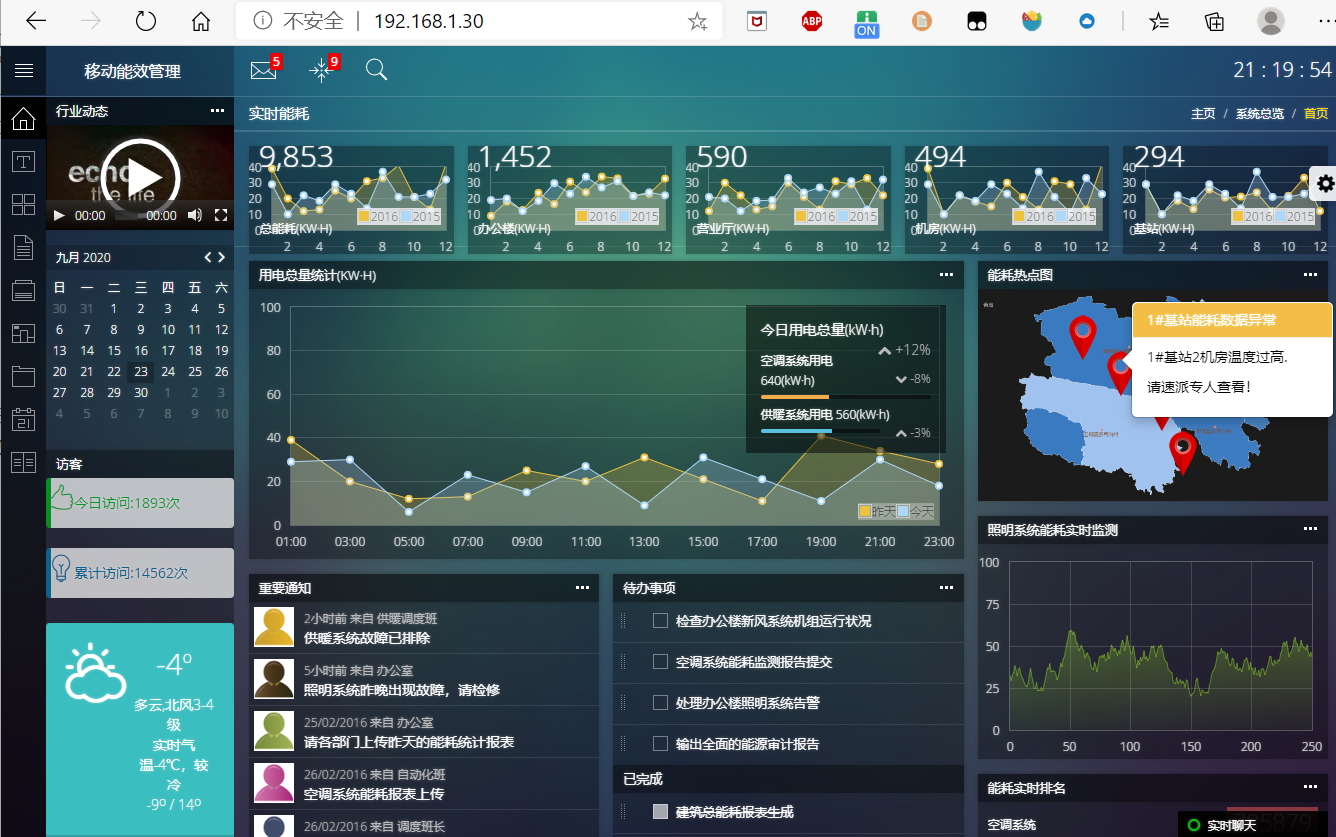The height and width of the screenshot is (837, 1336).
Task: Open the dashboard layout icon in the sidebar
Action: click(x=23, y=334)
